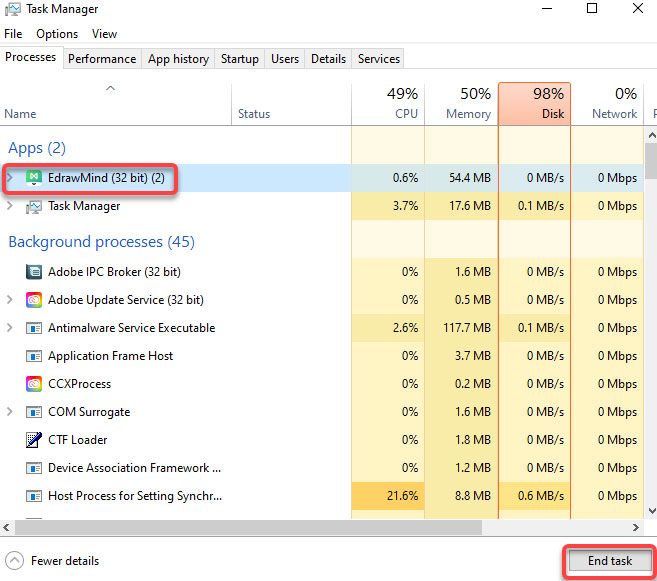The image size is (657, 581).
Task: Click the Apps (2) group heading
Action: pyautogui.click(x=37, y=148)
